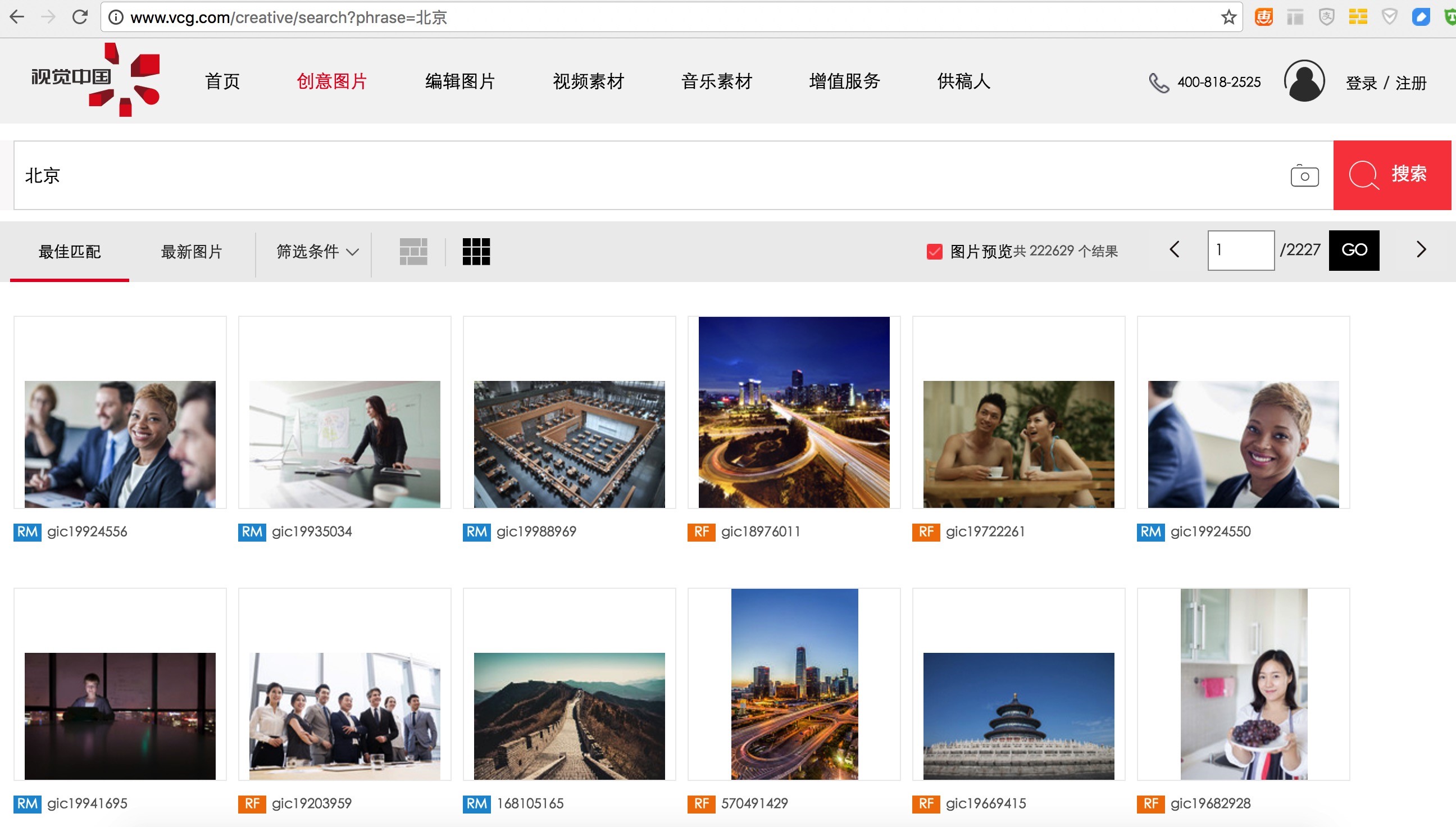Click the camera image-search icon
Screen dimensions: 1456x827
(1304, 175)
